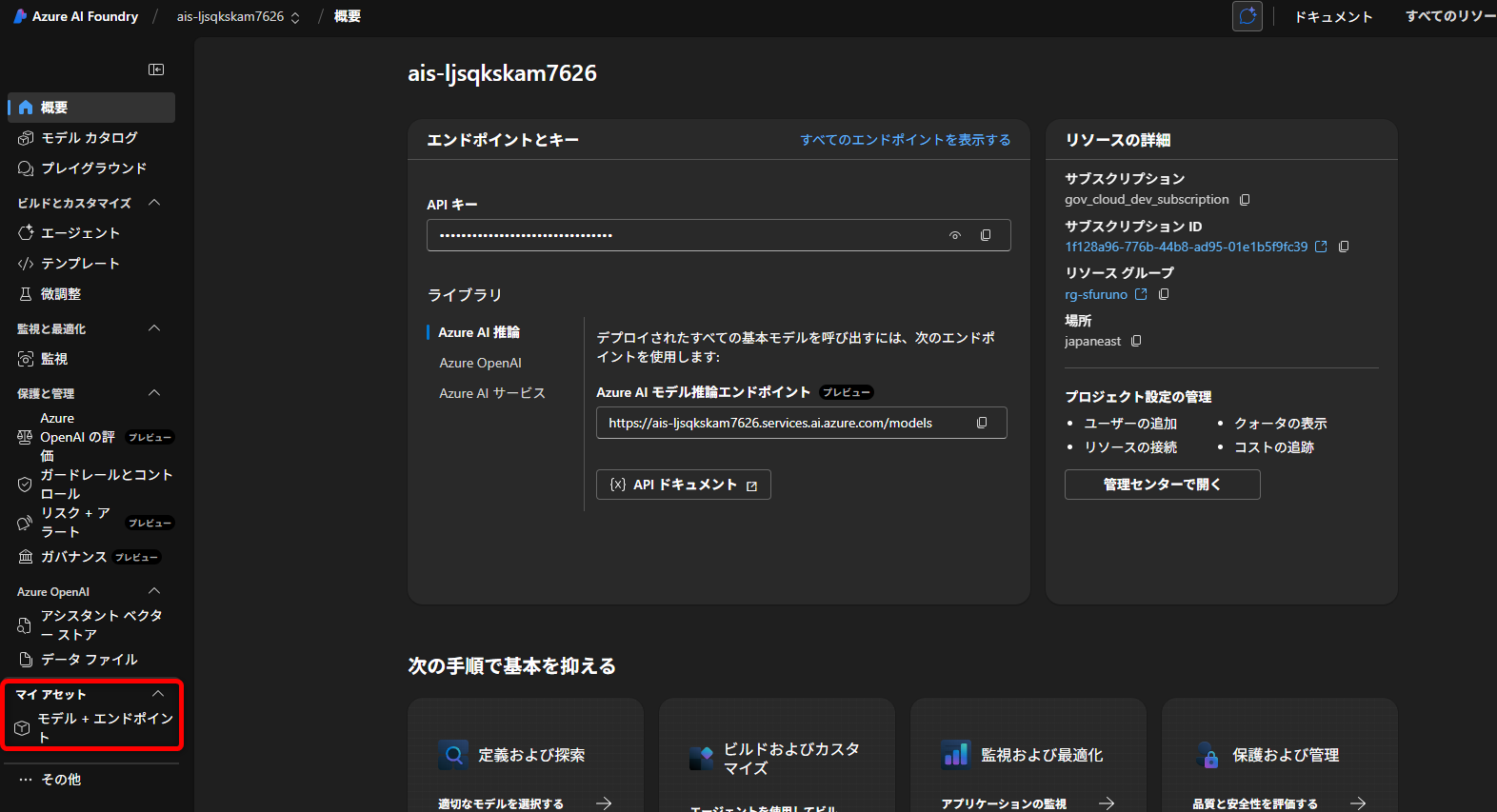Open アシスタント ベクター ストア in the sidebar

91,625
